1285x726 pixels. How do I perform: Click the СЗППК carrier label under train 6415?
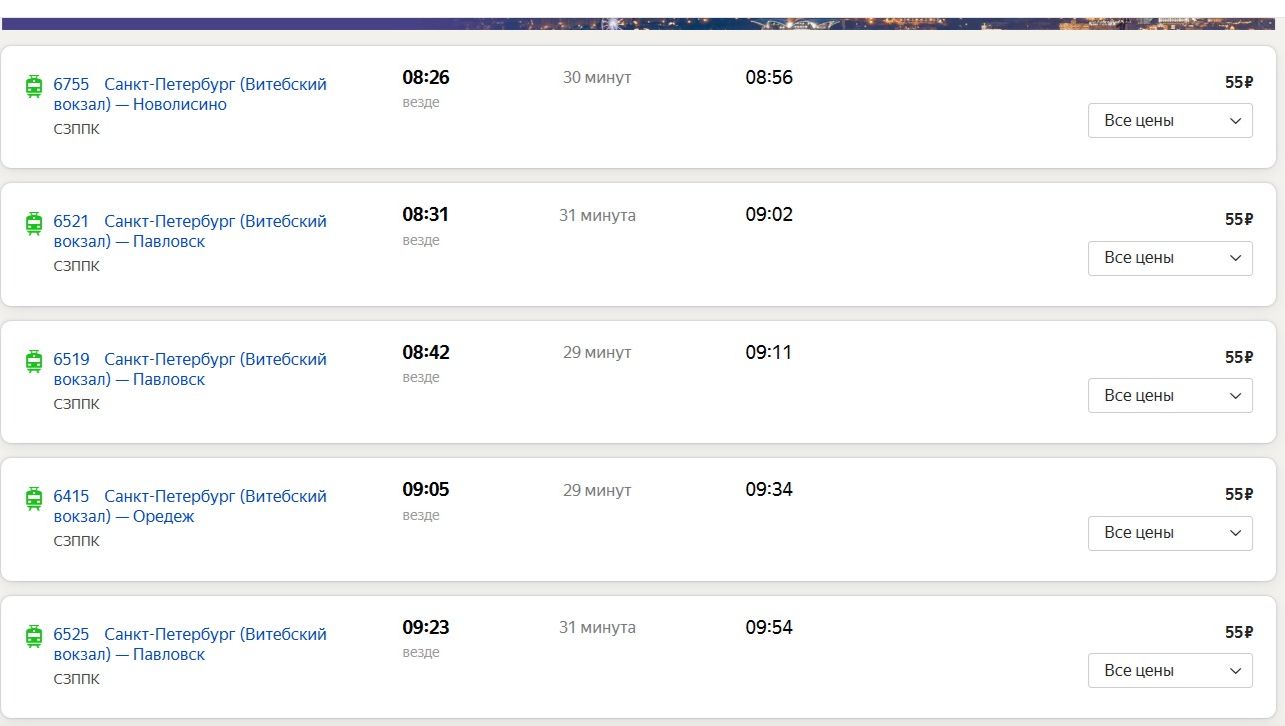click(77, 541)
